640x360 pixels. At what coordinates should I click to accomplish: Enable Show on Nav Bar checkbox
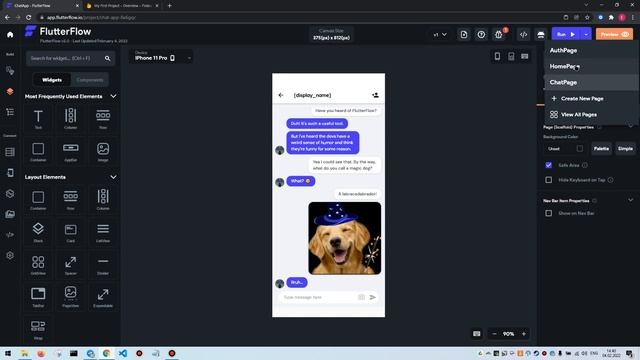(549, 213)
